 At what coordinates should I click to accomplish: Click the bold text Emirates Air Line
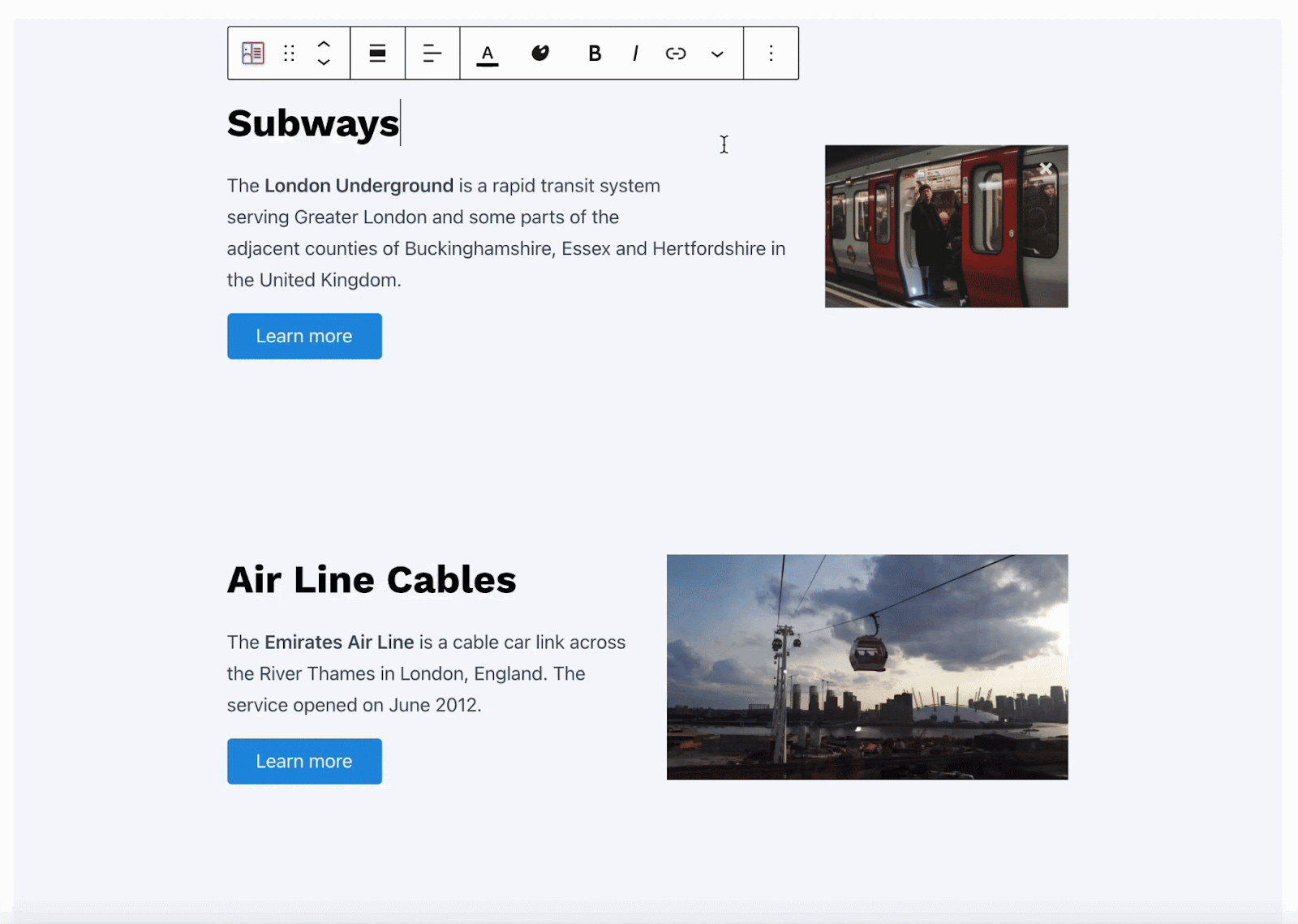point(339,643)
